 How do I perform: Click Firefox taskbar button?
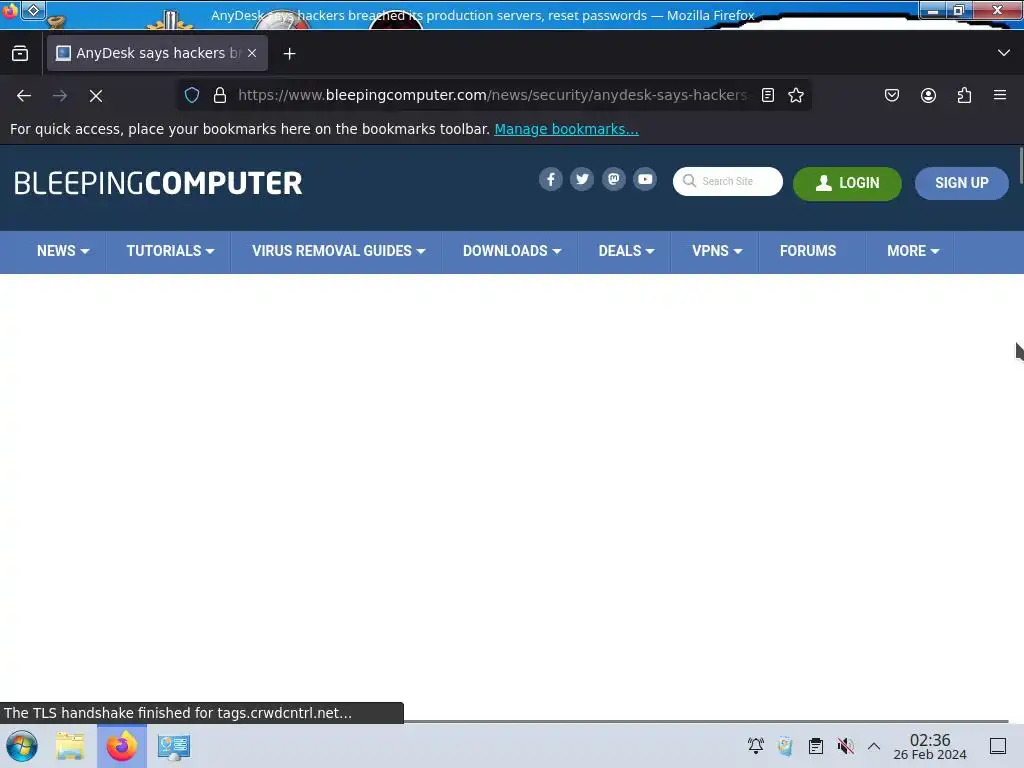[x=122, y=746]
